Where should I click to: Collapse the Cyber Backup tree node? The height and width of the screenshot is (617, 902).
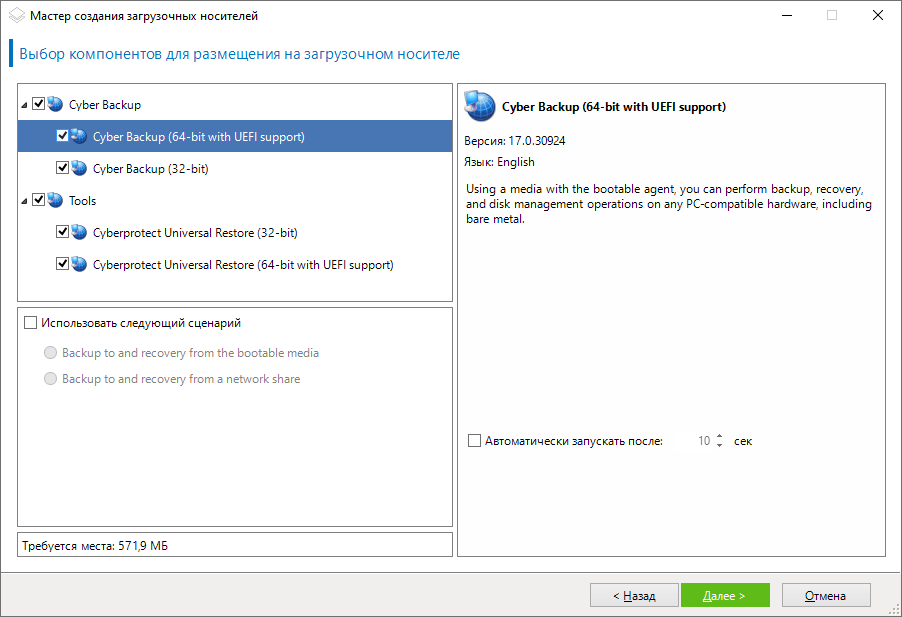pos(24,105)
